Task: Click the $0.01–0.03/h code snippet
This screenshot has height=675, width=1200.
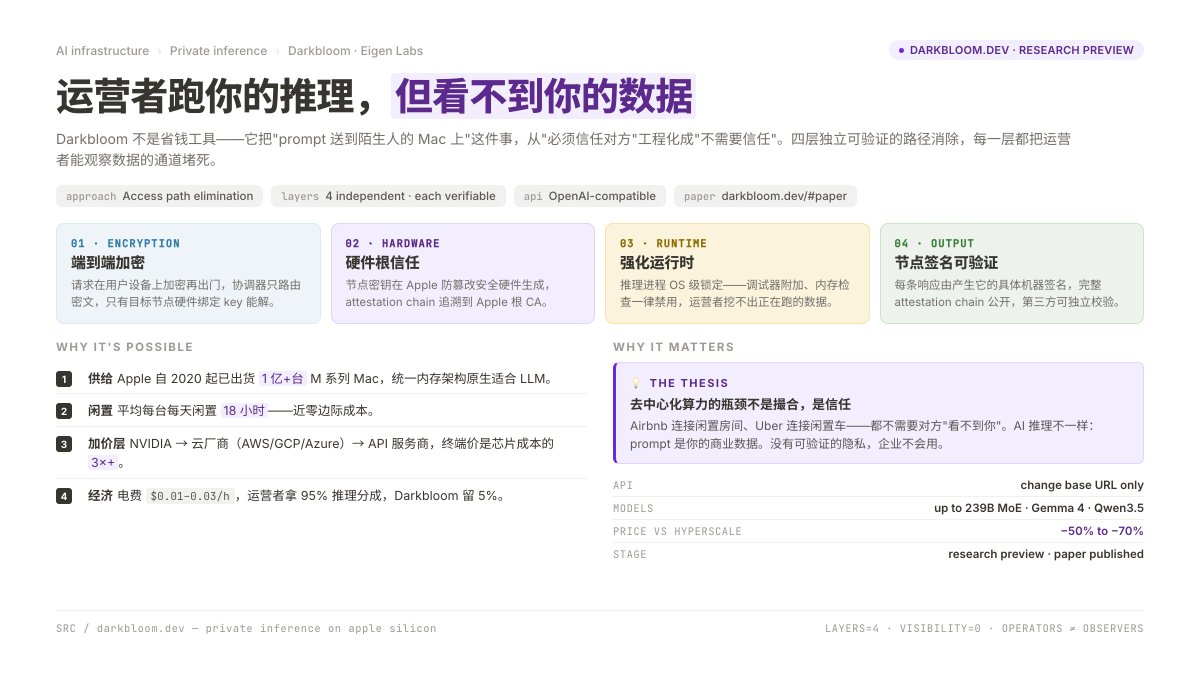Action: 189,496
